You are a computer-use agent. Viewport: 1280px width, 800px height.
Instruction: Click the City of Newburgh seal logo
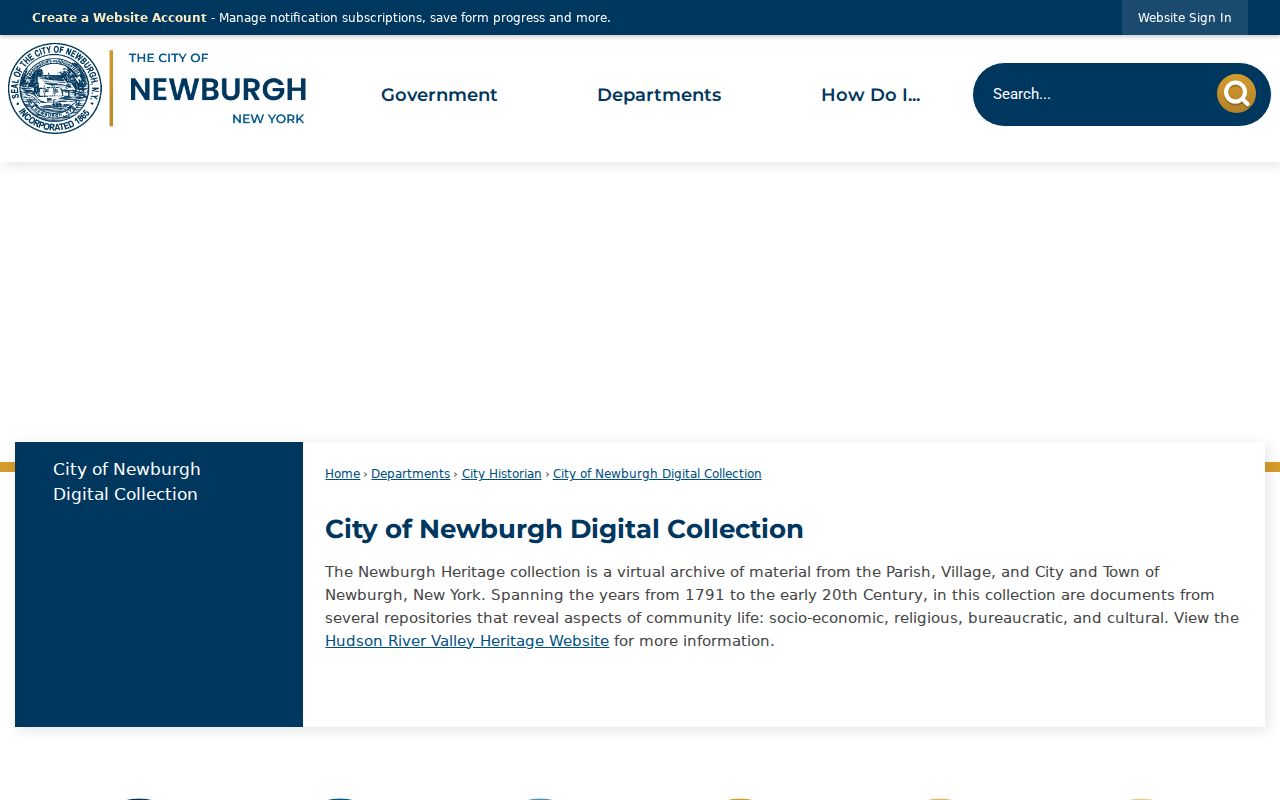click(x=55, y=89)
